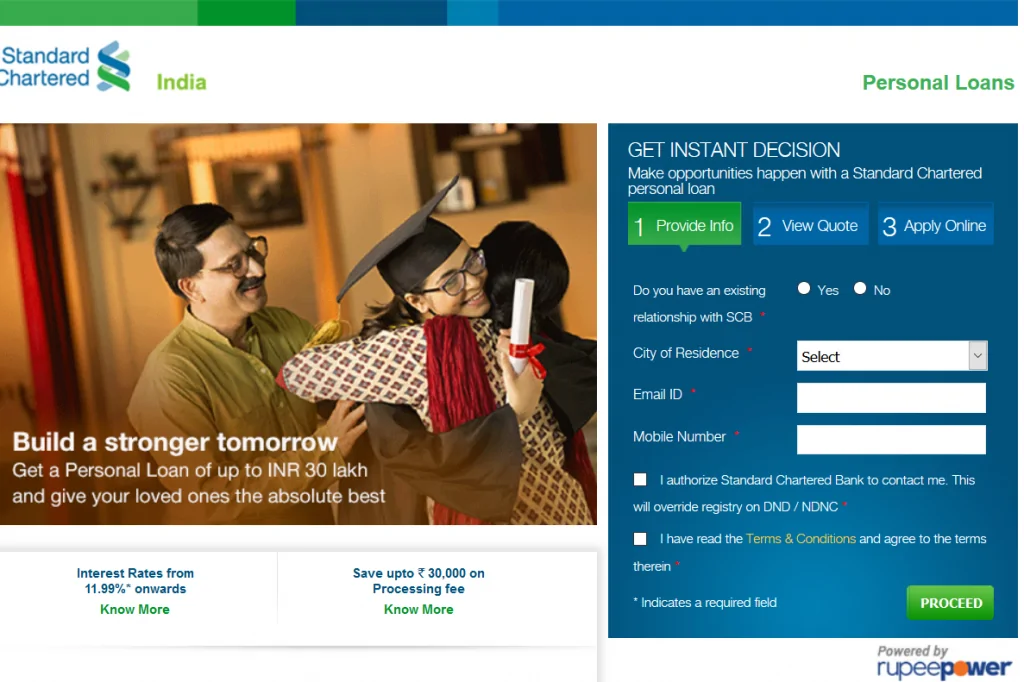Screen dimensions: 1024x682
Task: Click the India country label
Action: (x=182, y=82)
